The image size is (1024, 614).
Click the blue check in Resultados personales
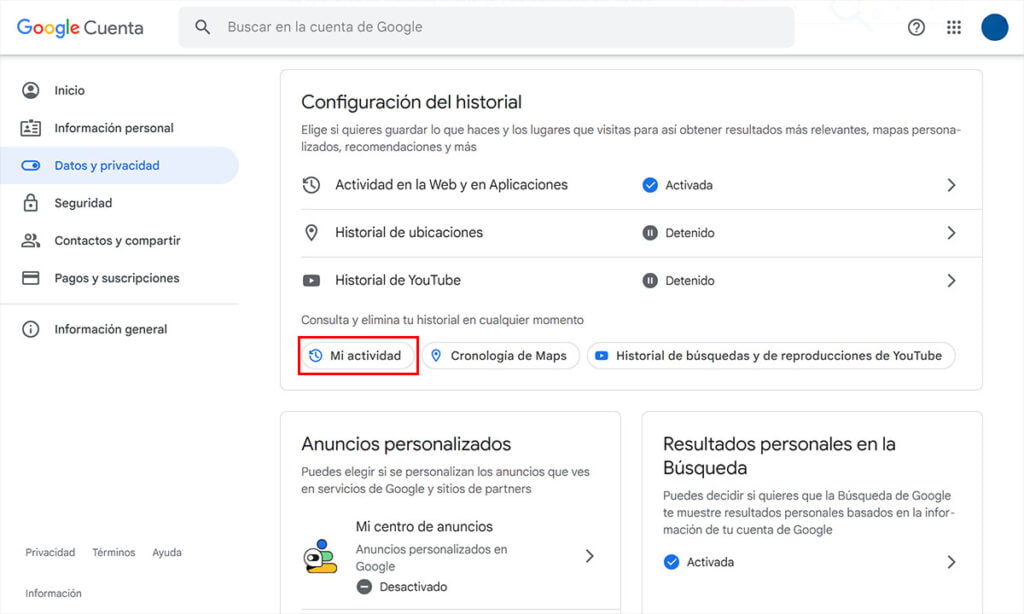pos(671,562)
